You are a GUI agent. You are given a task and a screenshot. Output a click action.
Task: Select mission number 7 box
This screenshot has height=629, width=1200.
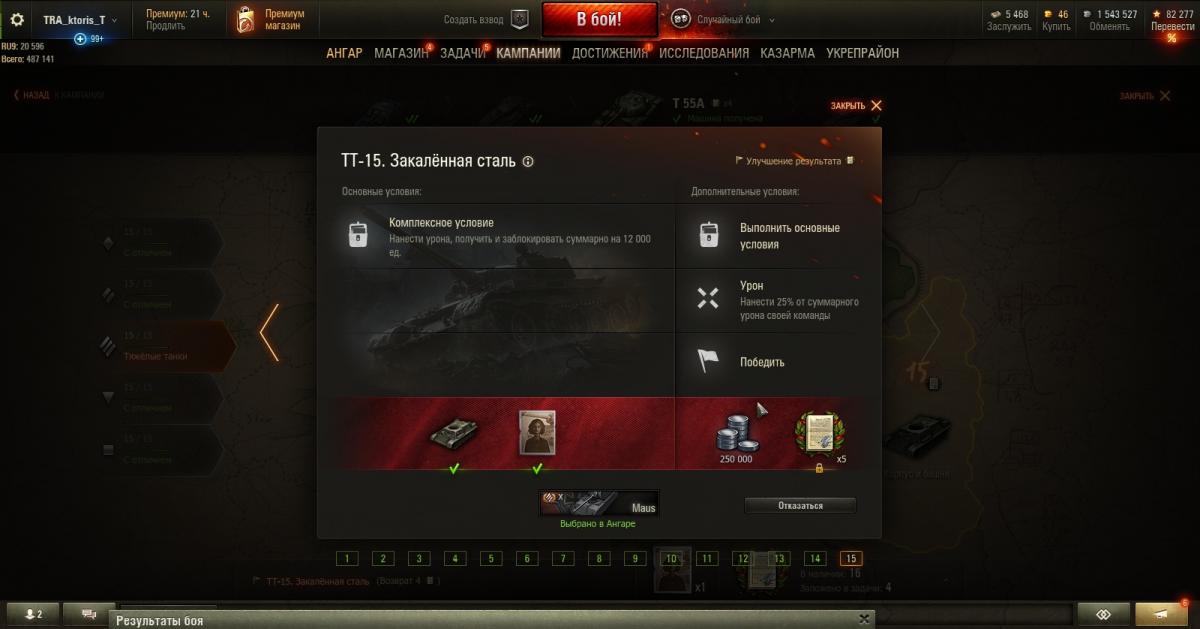[x=563, y=559]
